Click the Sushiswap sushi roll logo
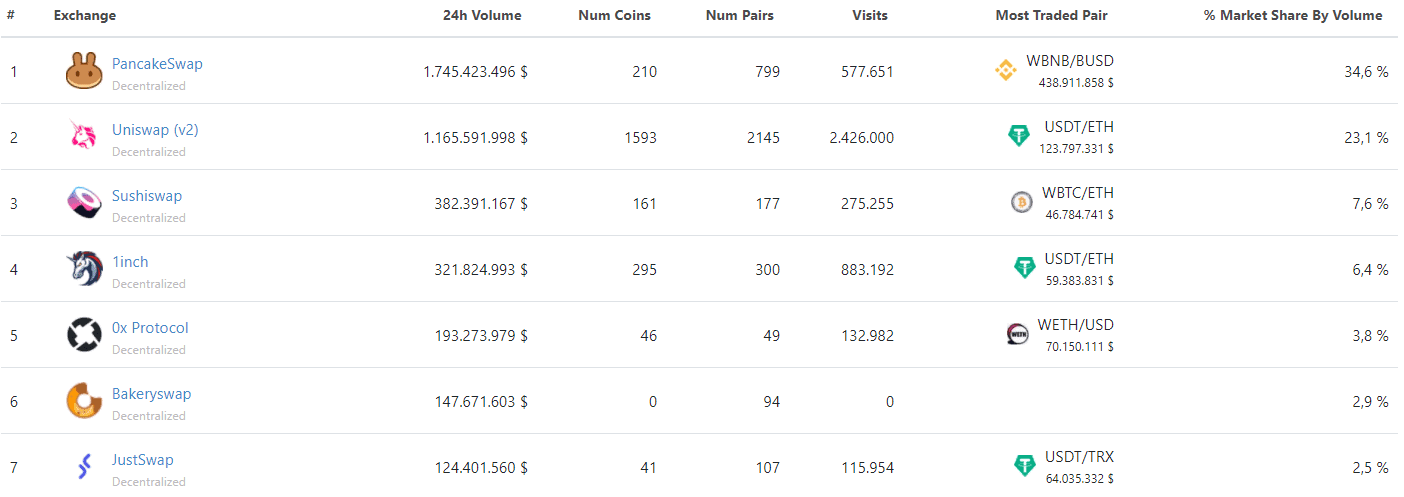The image size is (1404, 497). [x=84, y=203]
